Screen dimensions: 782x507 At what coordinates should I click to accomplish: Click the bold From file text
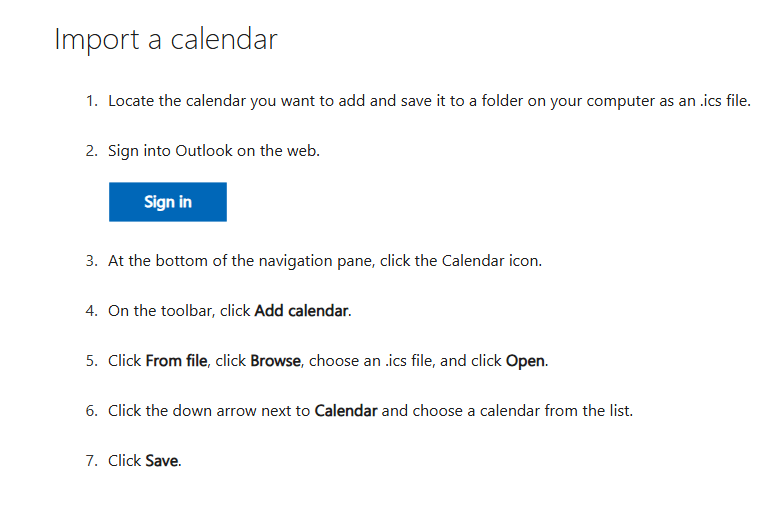click(176, 361)
